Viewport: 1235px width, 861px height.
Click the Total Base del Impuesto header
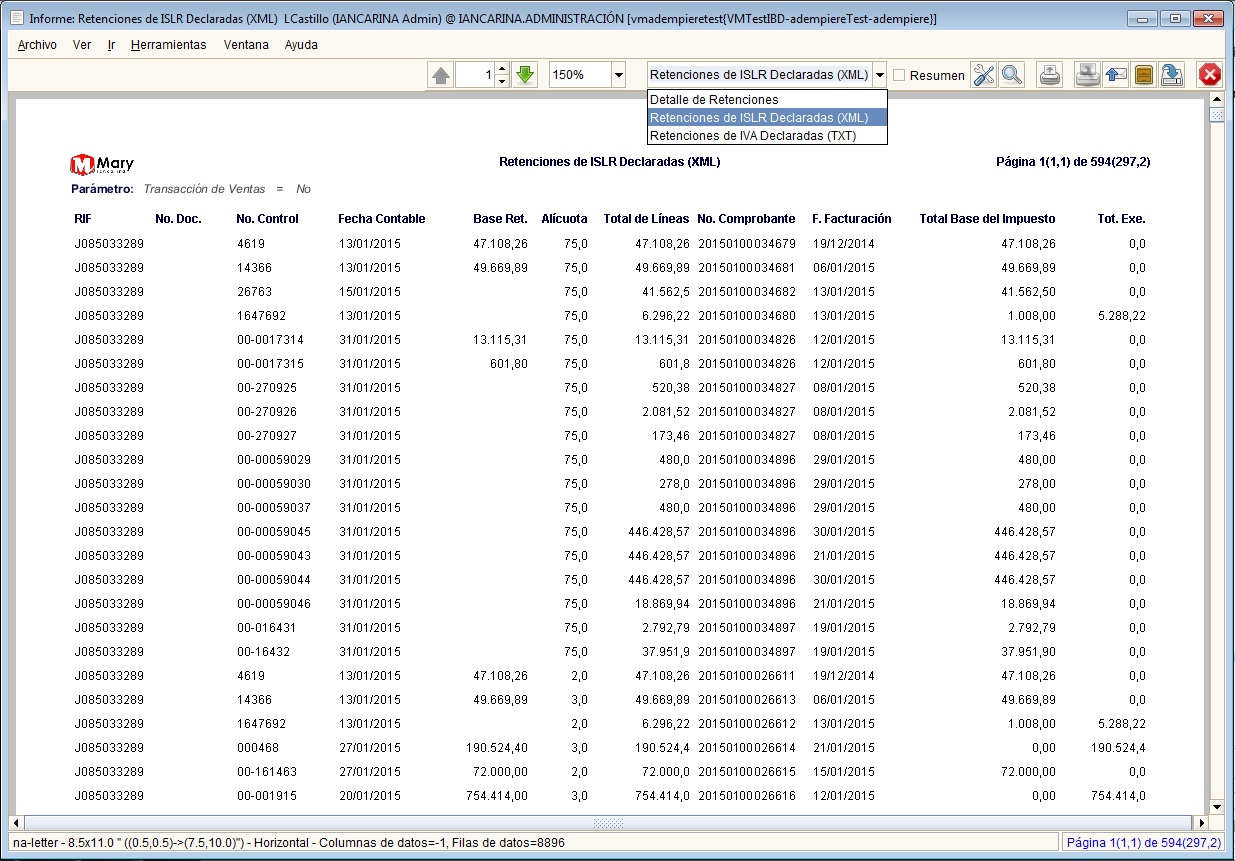point(987,219)
